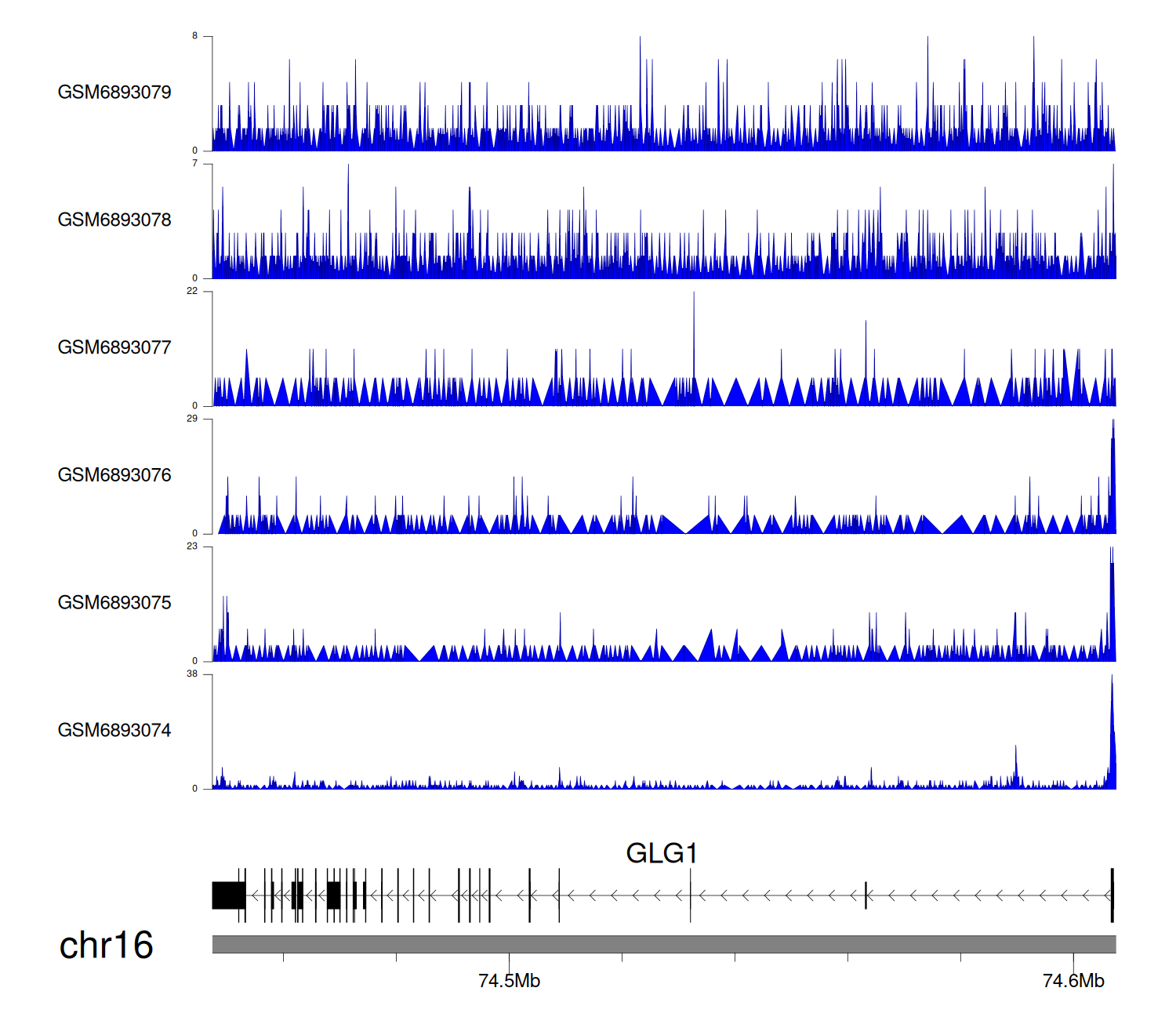Click the GSM6893077 track name
1176x1035 pixels.
pos(114,347)
